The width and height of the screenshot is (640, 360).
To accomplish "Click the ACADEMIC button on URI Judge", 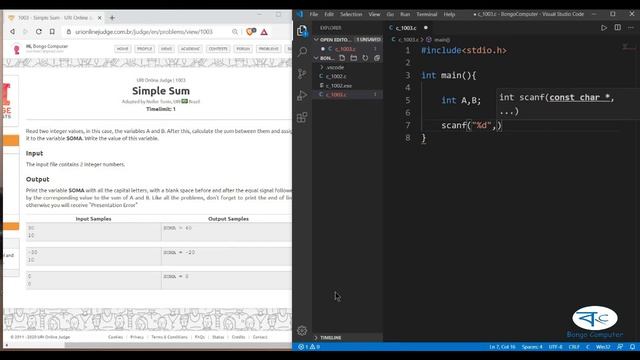I will [190, 49].
